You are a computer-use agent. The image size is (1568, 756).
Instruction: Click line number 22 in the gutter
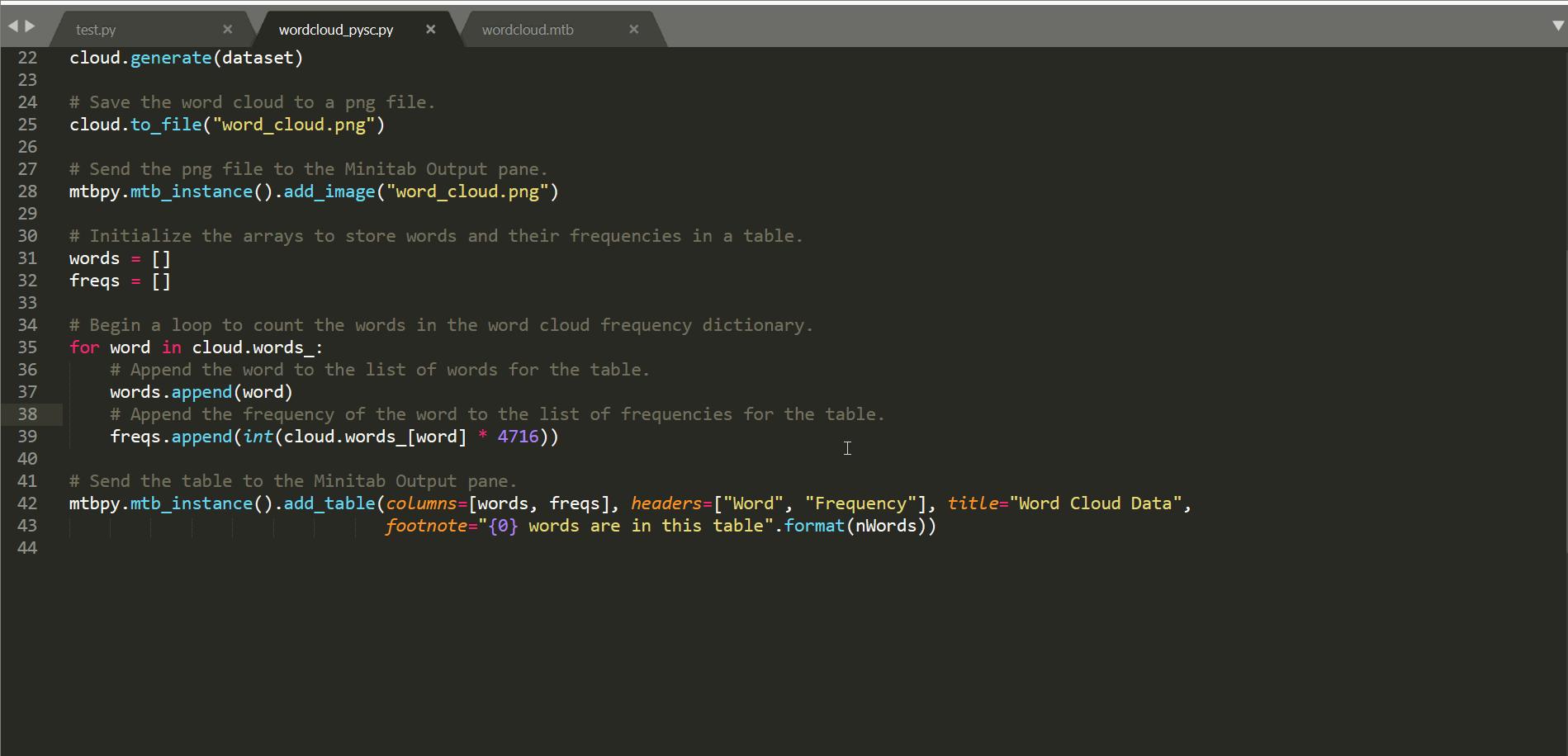tap(27, 58)
